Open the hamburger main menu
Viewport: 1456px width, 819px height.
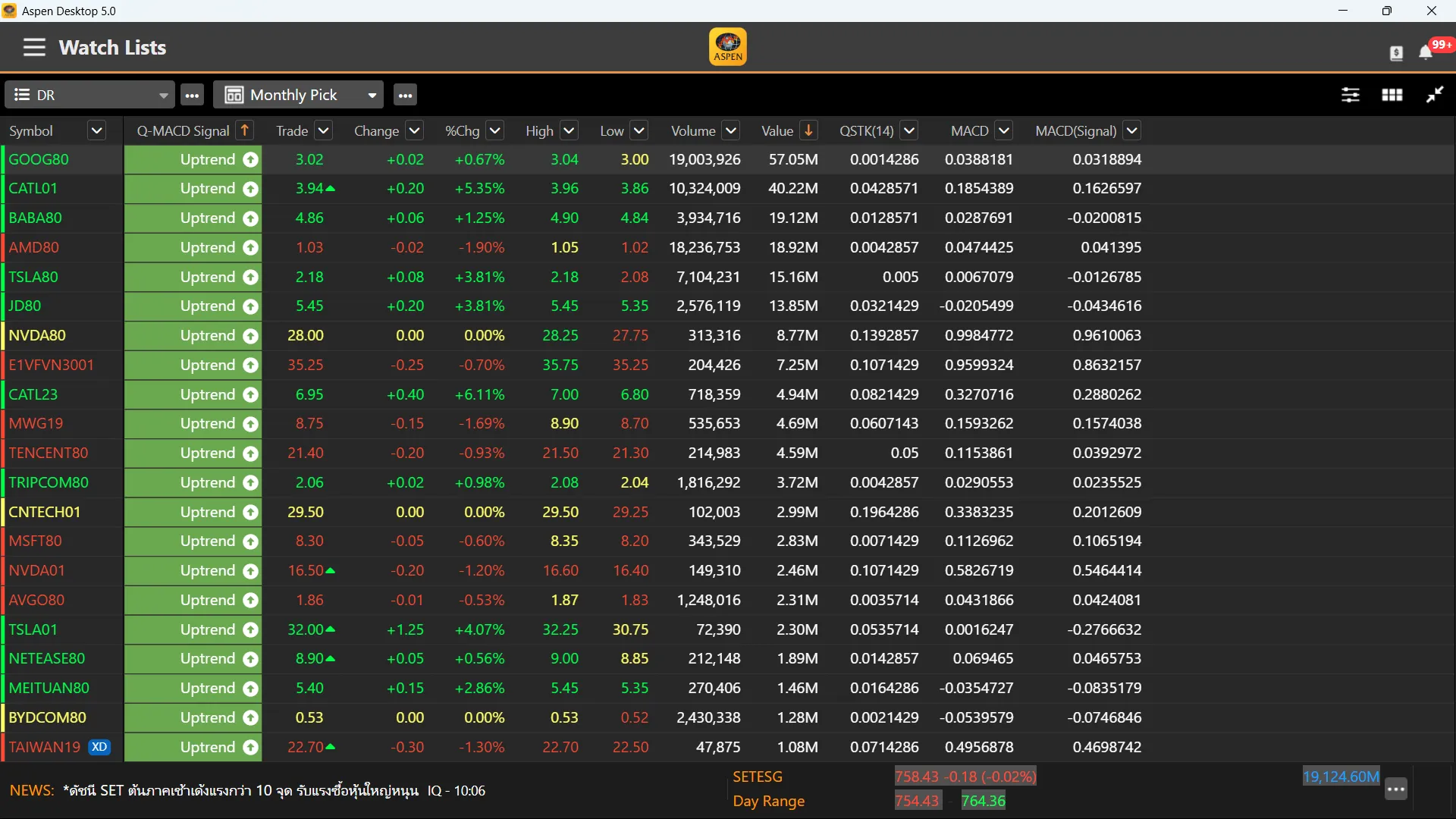pos(34,48)
